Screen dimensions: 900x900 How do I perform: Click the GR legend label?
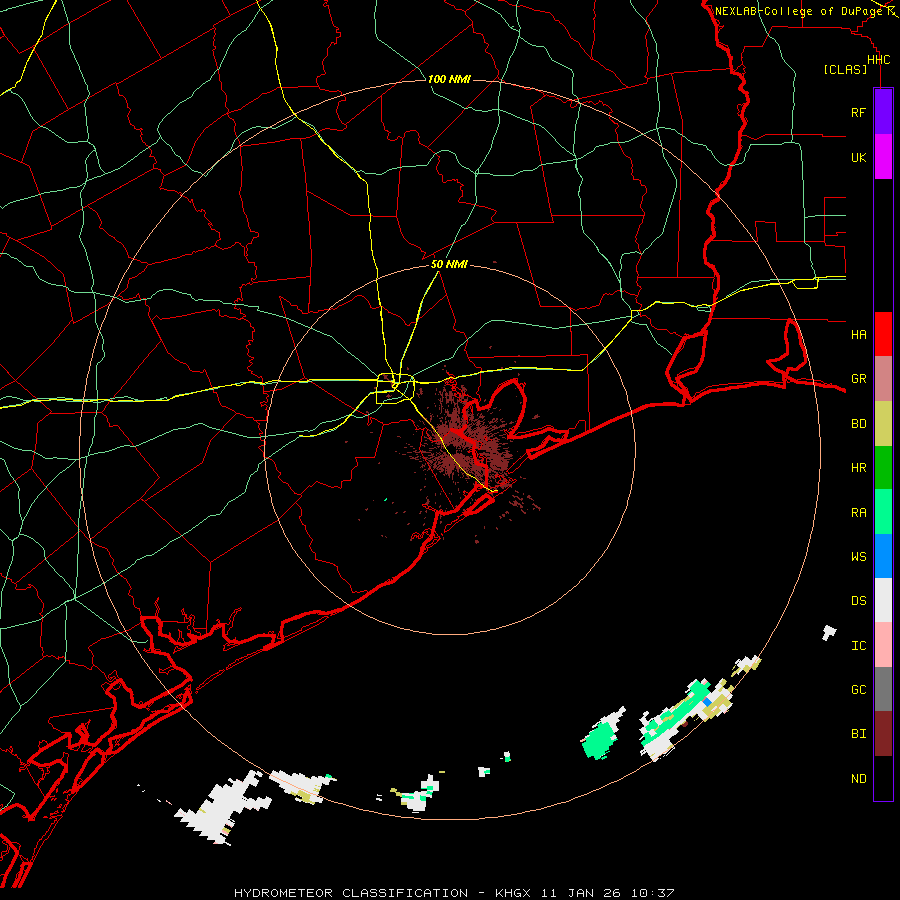pyautogui.click(x=858, y=379)
